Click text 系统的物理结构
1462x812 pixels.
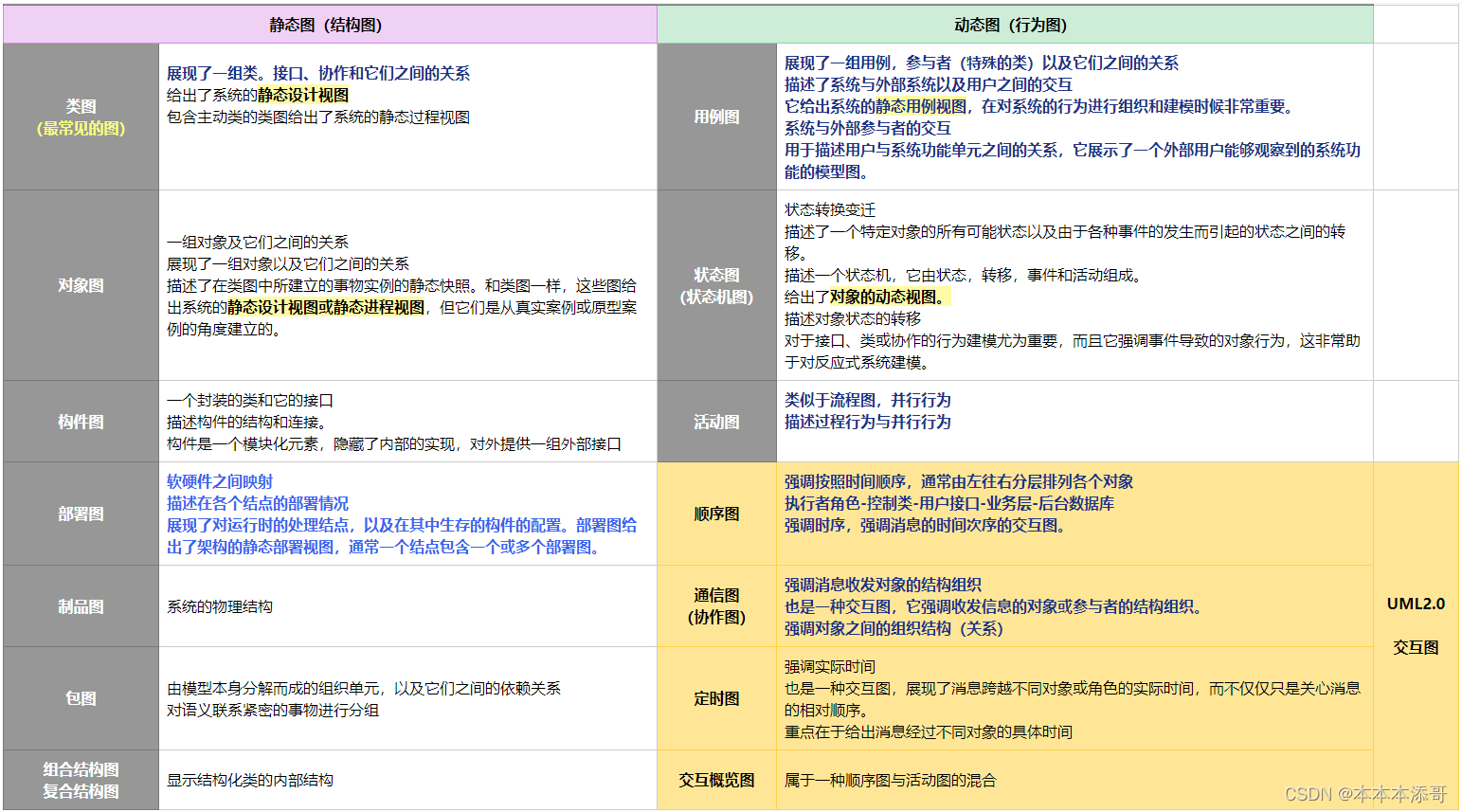(220, 606)
